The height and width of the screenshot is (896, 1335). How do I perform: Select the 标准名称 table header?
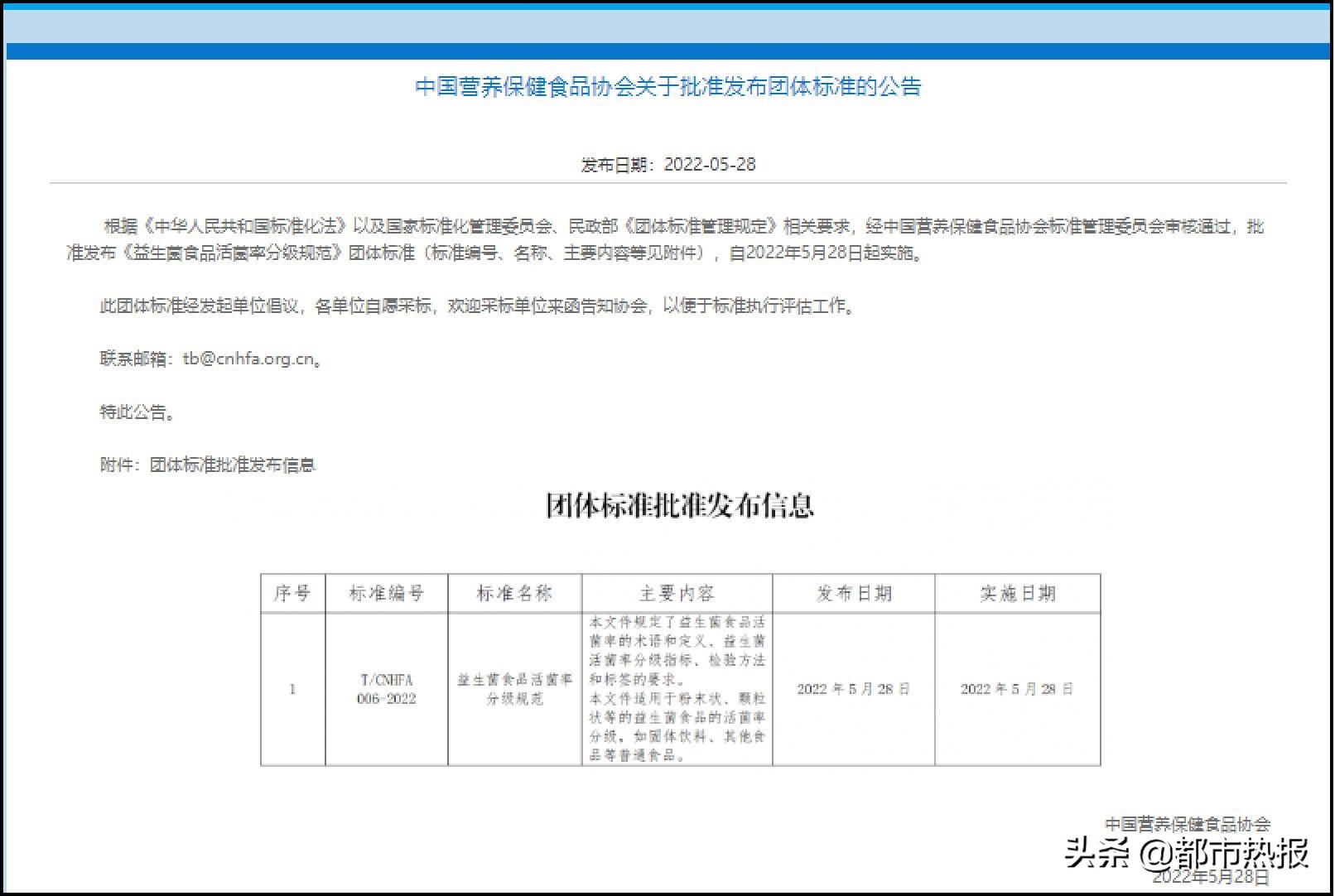[515, 592]
